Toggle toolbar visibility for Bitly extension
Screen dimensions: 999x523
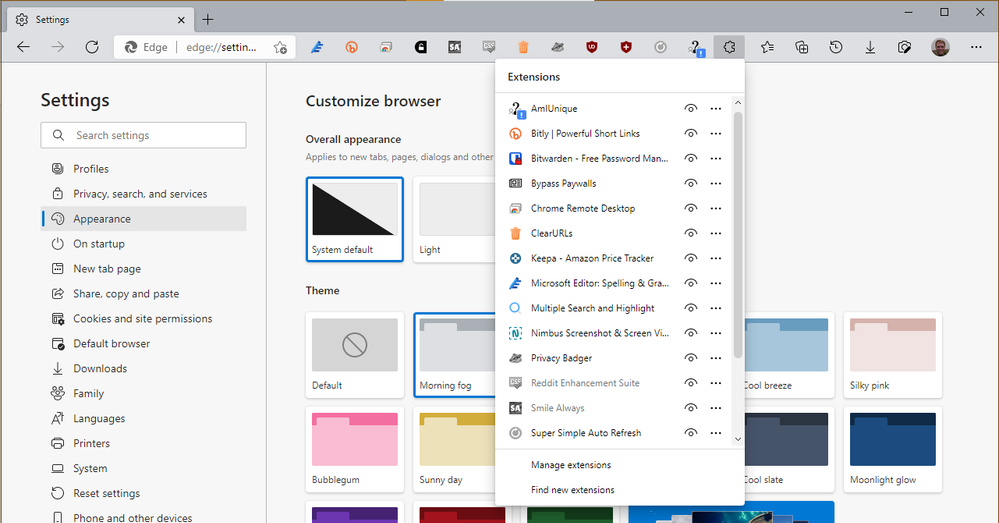(x=691, y=133)
